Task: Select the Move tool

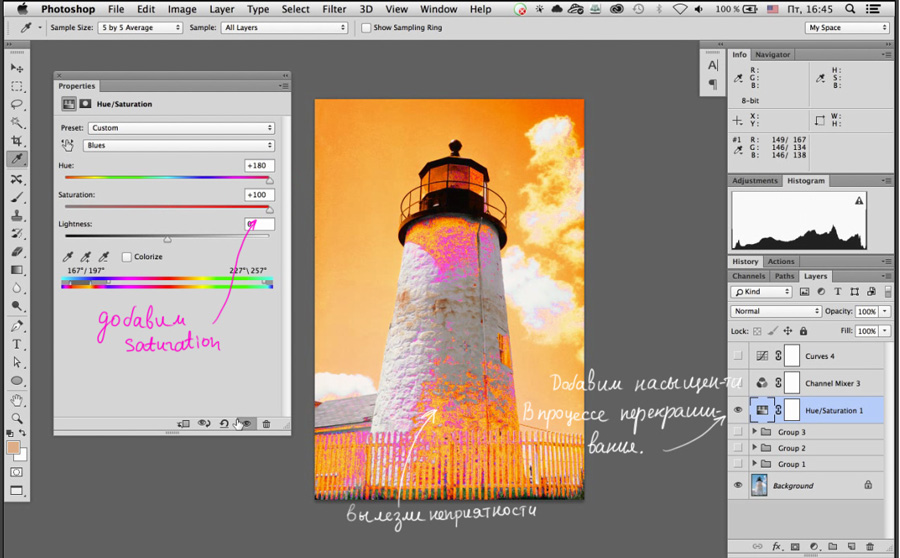Action: click(x=17, y=68)
